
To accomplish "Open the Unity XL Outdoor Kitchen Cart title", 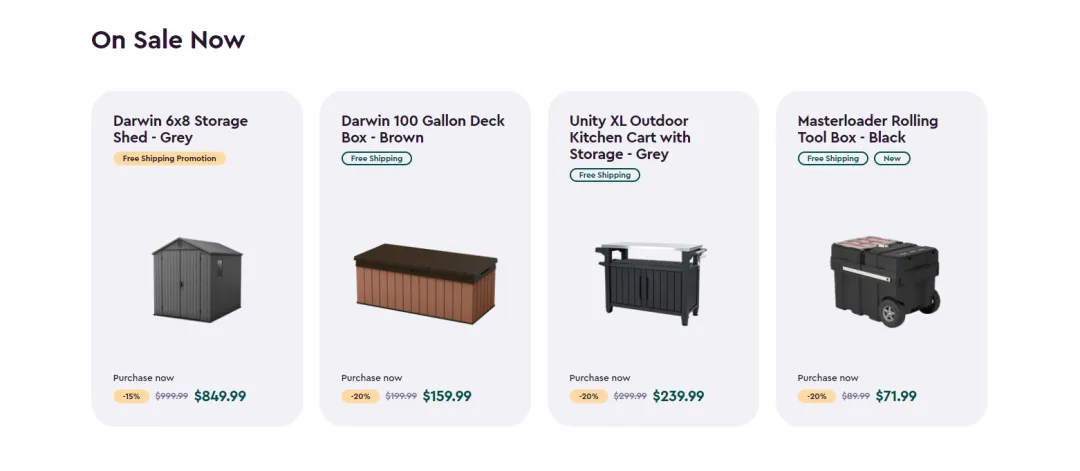I will point(630,137).
